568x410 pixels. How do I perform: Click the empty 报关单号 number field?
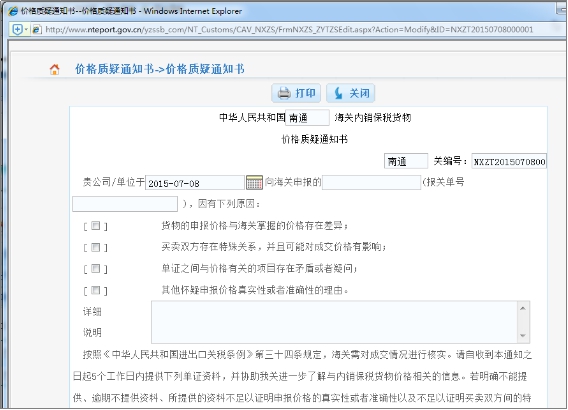(125, 204)
